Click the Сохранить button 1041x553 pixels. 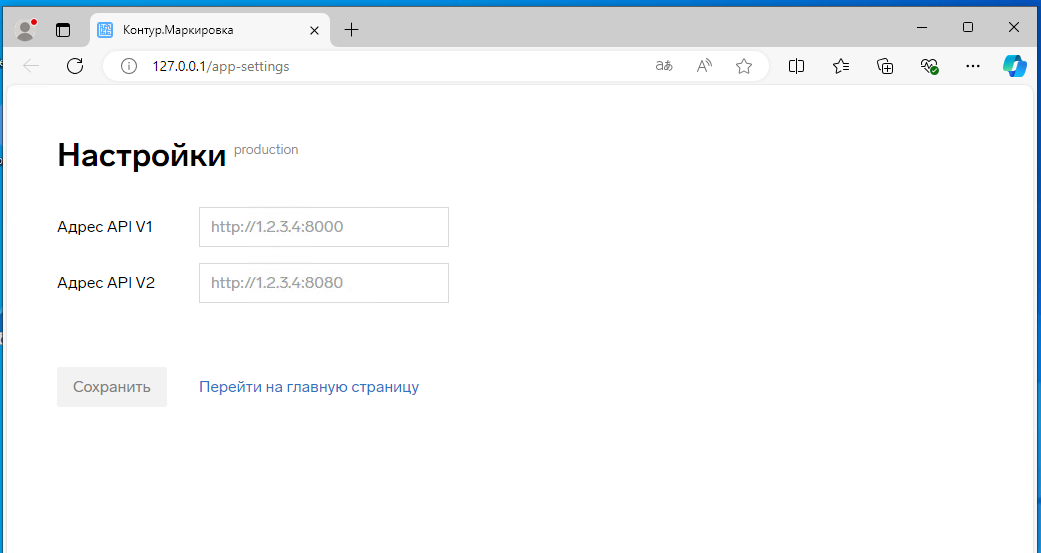tap(112, 387)
